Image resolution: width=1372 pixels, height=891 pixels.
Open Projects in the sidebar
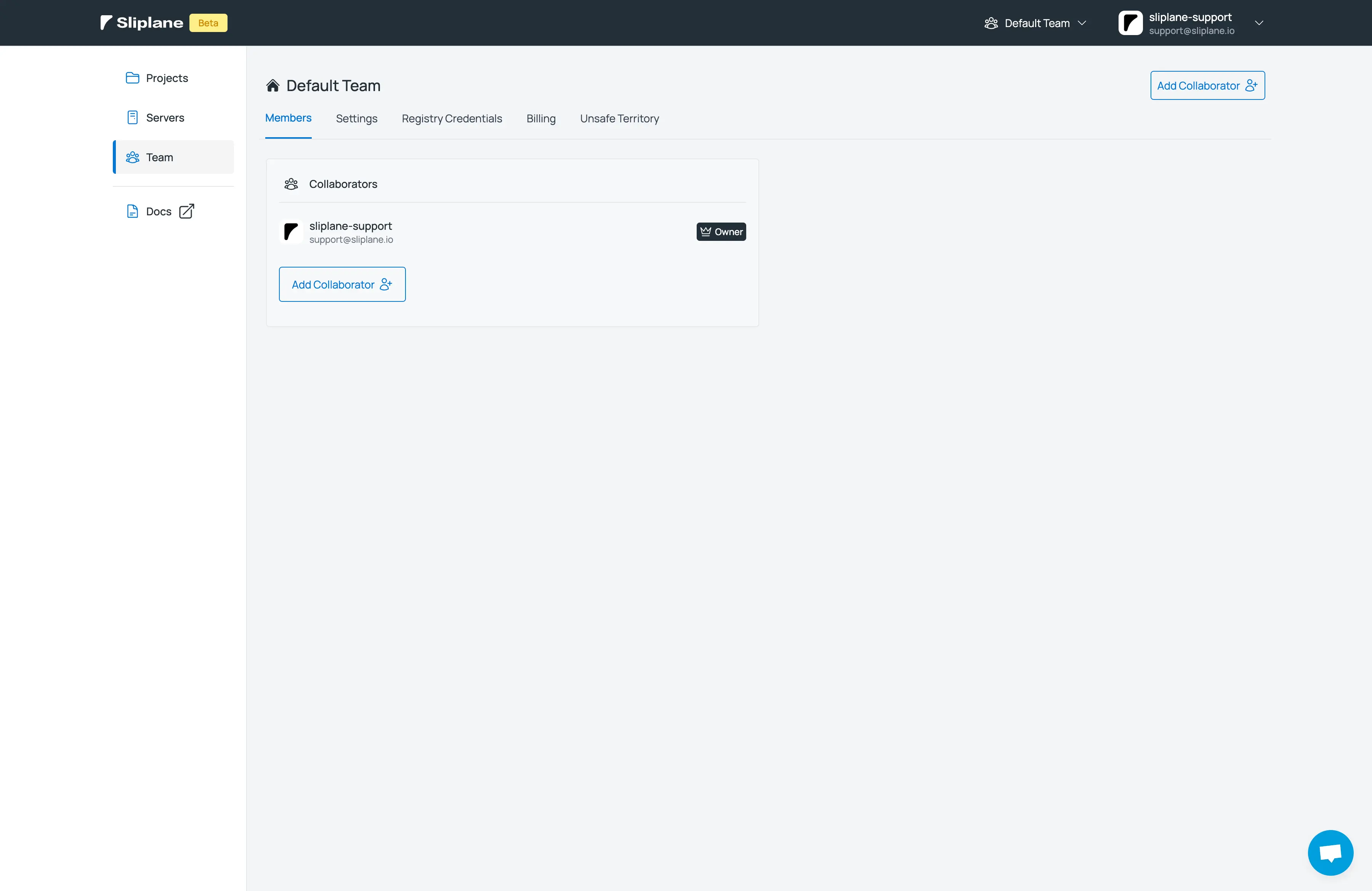pyautogui.click(x=173, y=78)
